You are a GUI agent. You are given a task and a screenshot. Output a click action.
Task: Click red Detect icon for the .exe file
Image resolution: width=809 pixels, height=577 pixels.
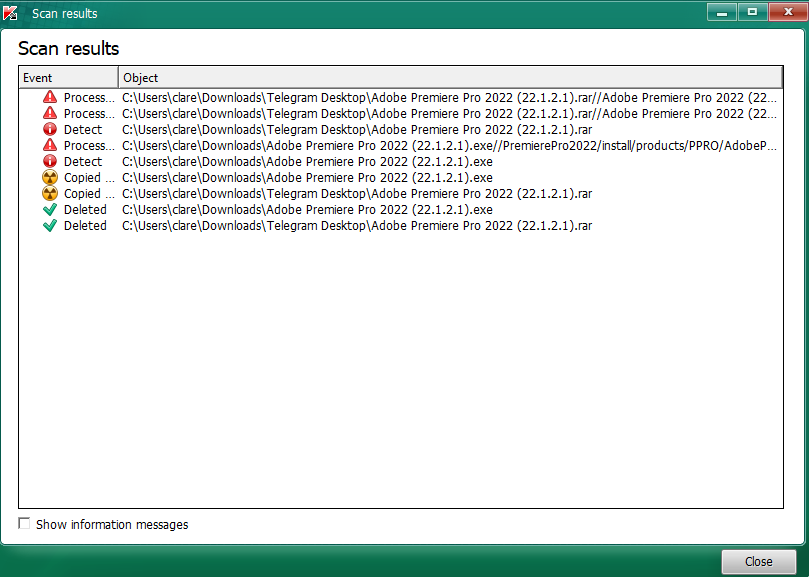50,161
